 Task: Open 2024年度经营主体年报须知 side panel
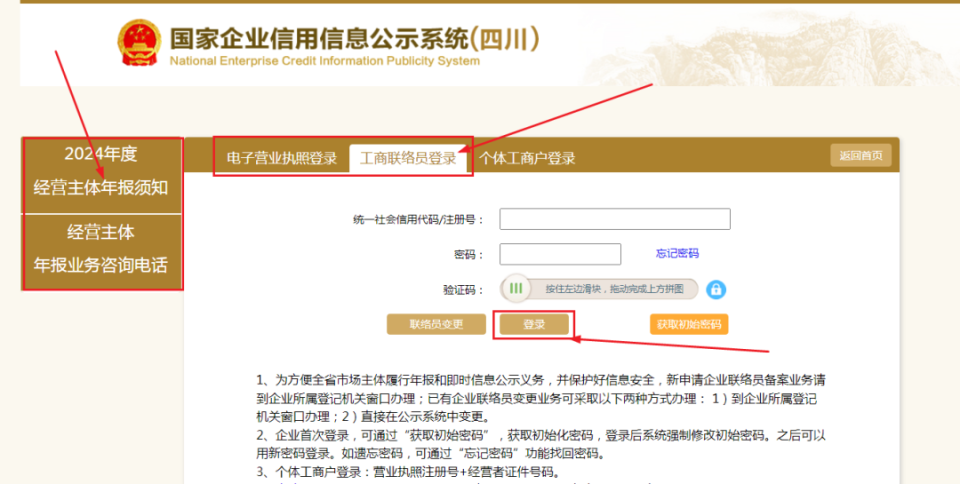pyautogui.click(x=101, y=176)
